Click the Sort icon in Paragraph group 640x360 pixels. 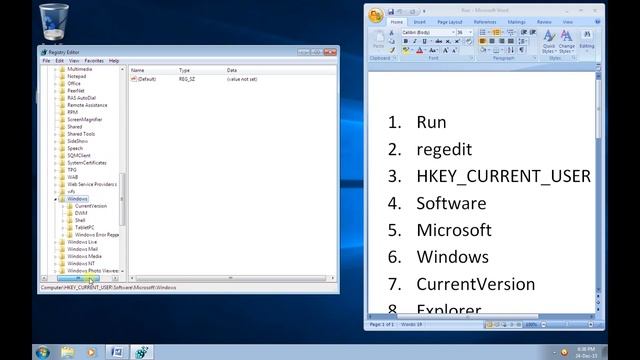[x=511, y=50]
